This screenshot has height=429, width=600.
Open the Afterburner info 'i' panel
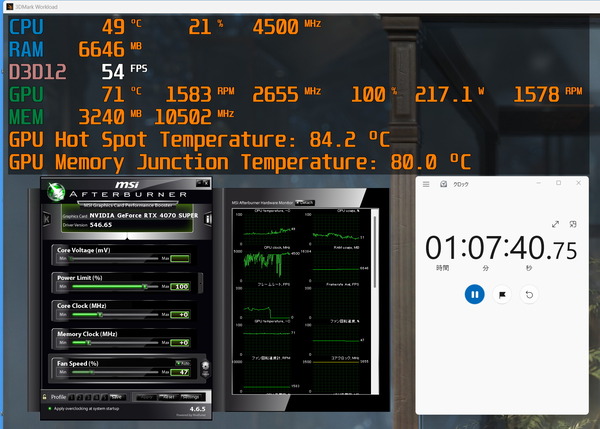tap(208, 219)
